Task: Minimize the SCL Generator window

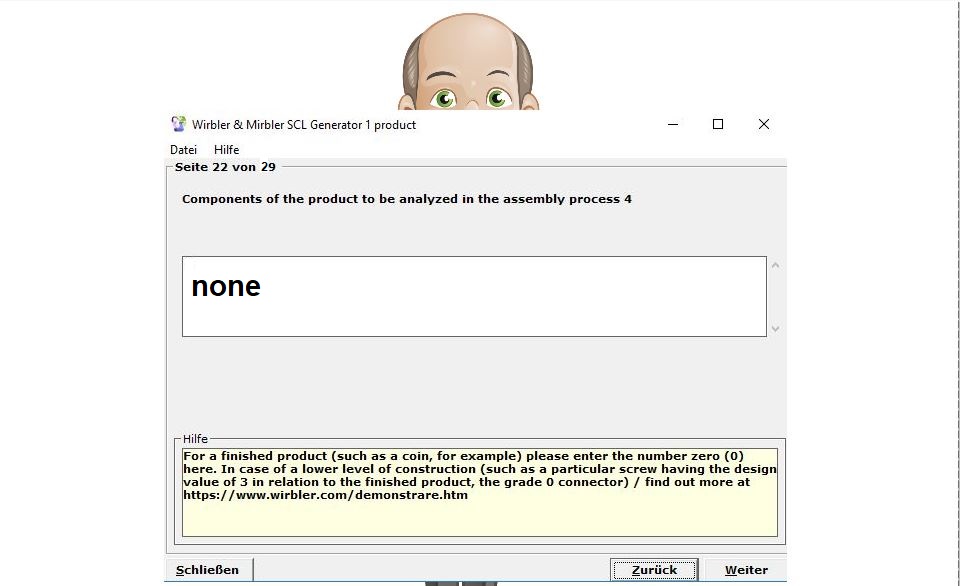Action: coord(672,124)
